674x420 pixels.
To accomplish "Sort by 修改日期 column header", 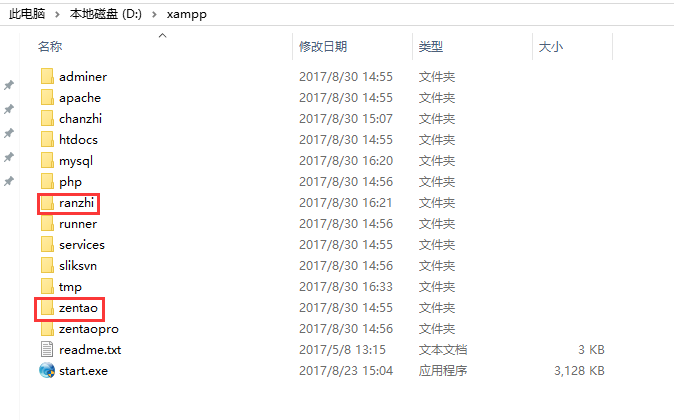I will tap(323, 46).
